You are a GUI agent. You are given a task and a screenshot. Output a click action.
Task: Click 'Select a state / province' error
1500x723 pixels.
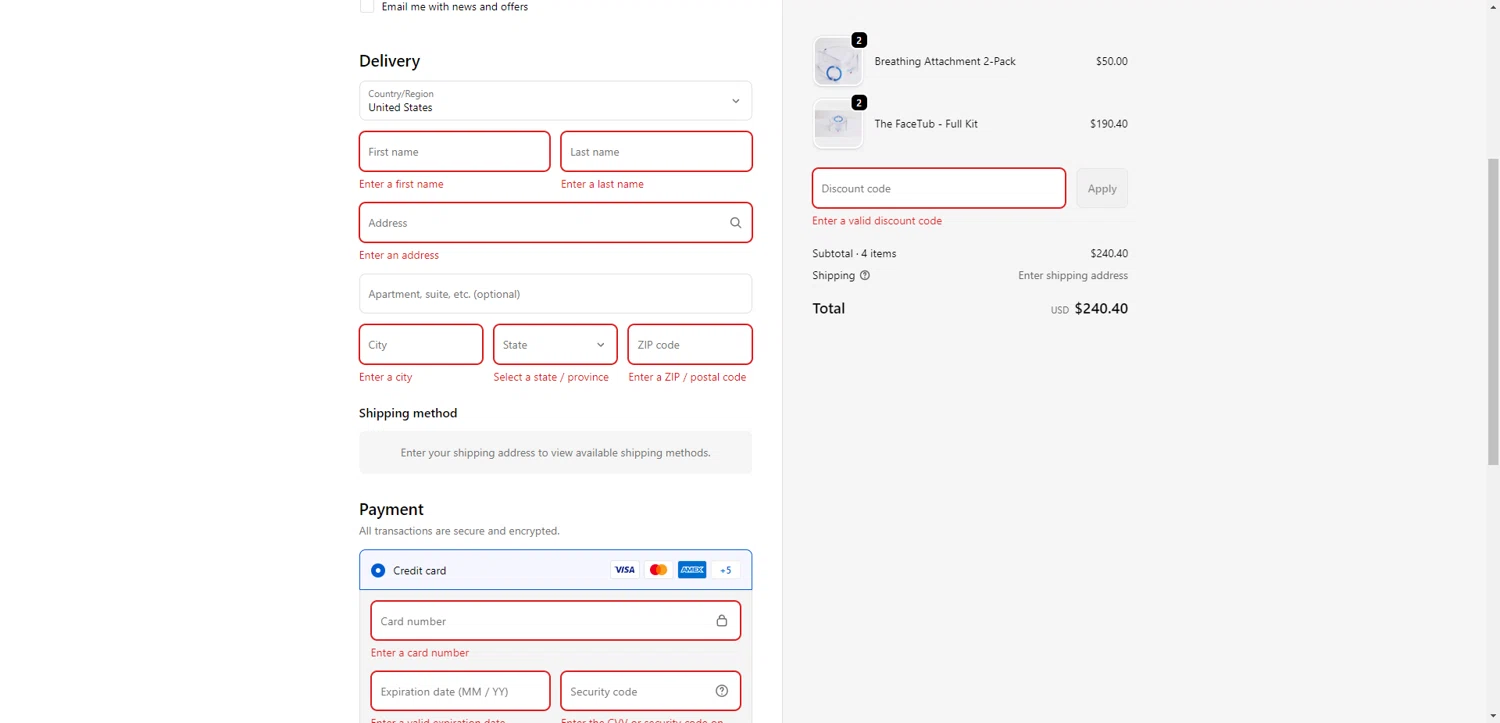(x=551, y=377)
